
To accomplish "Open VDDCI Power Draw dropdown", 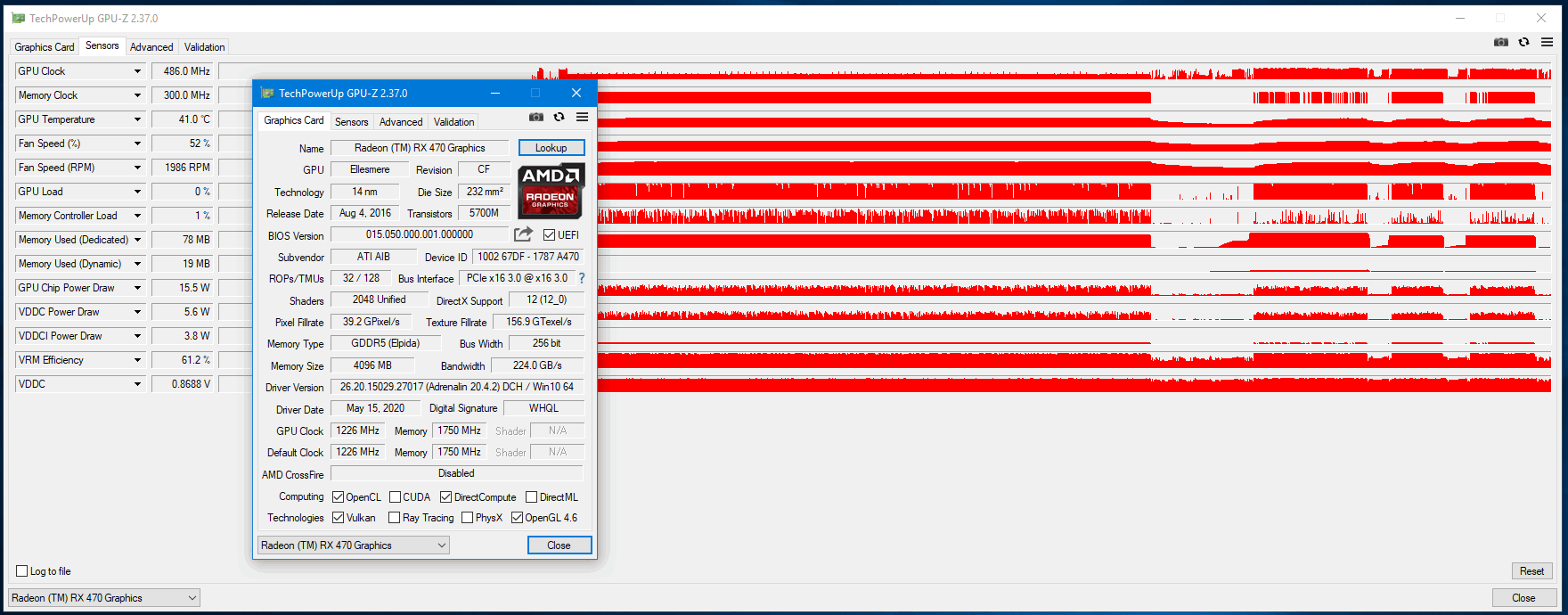I will click(x=137, y=336).
